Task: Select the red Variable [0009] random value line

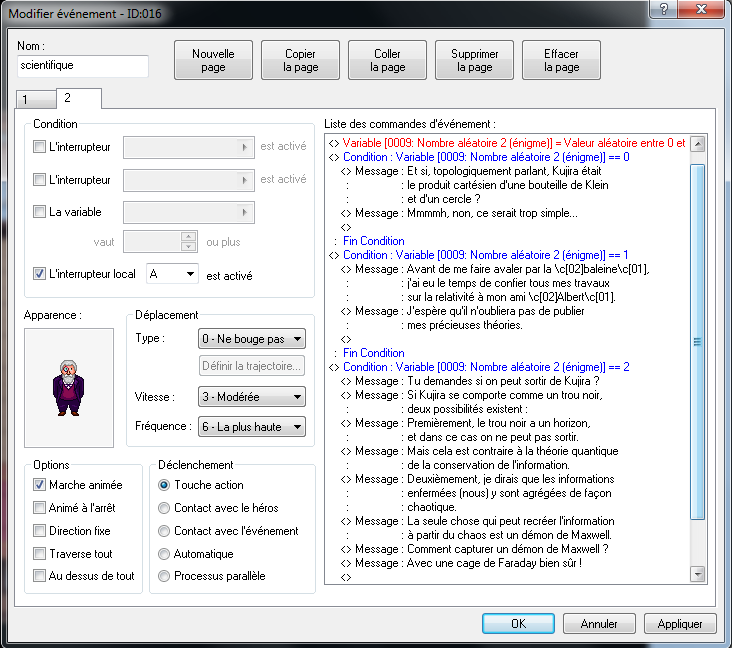Action: 507,143
